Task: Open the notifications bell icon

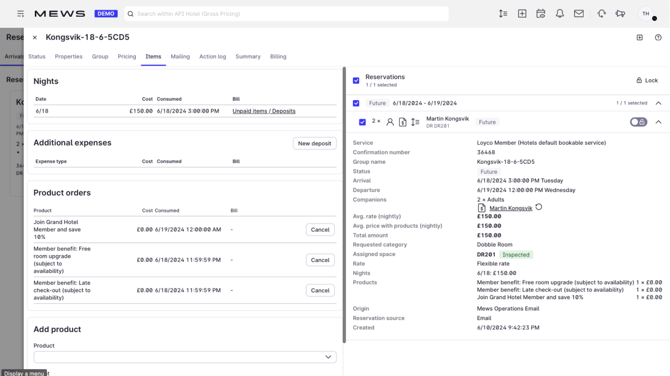Action: click(560, 14)
